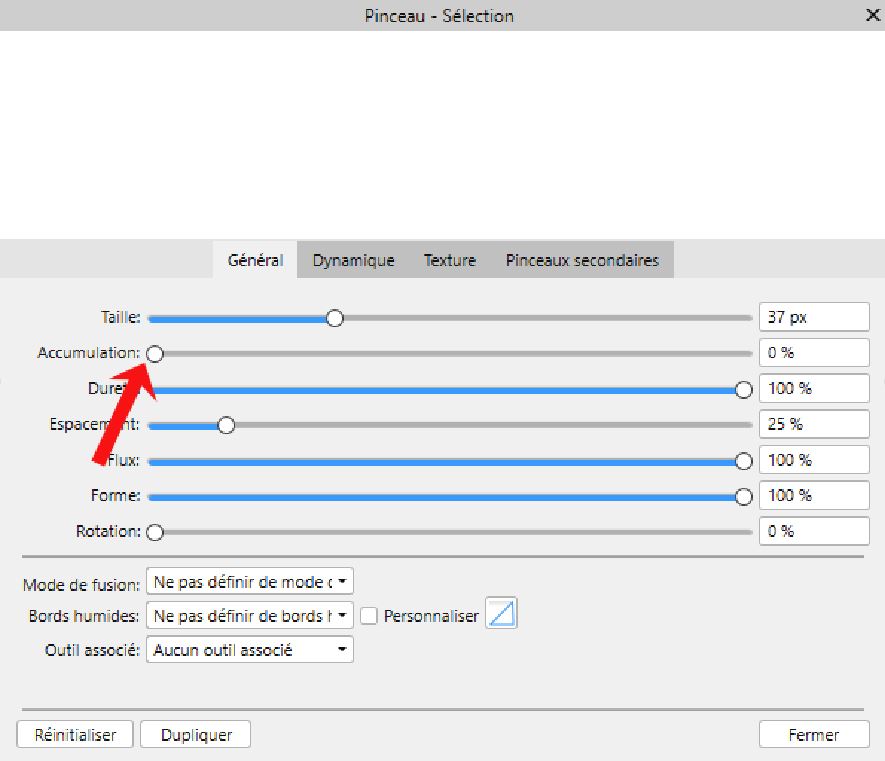
Task: Click the Bords humides label
Action: 84,616
